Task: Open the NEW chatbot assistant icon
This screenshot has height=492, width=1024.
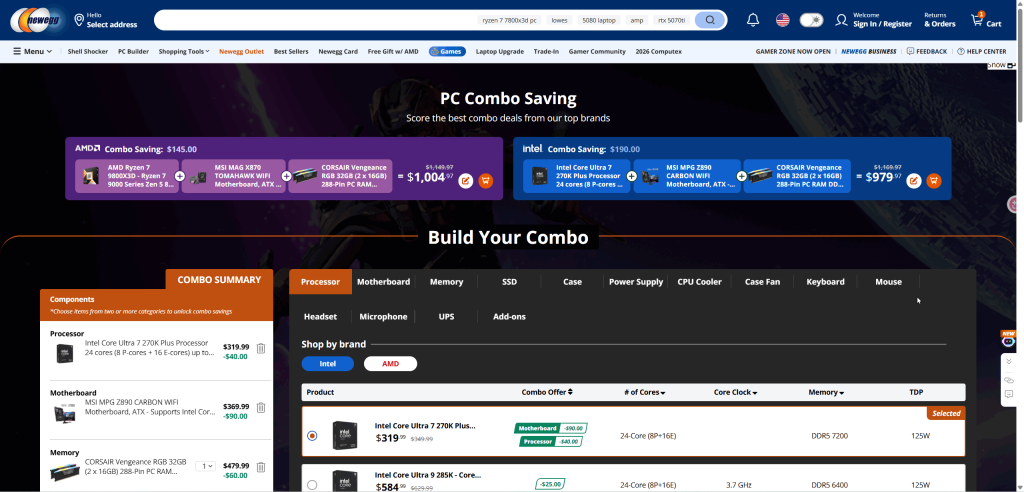Action: [1009, 339]
